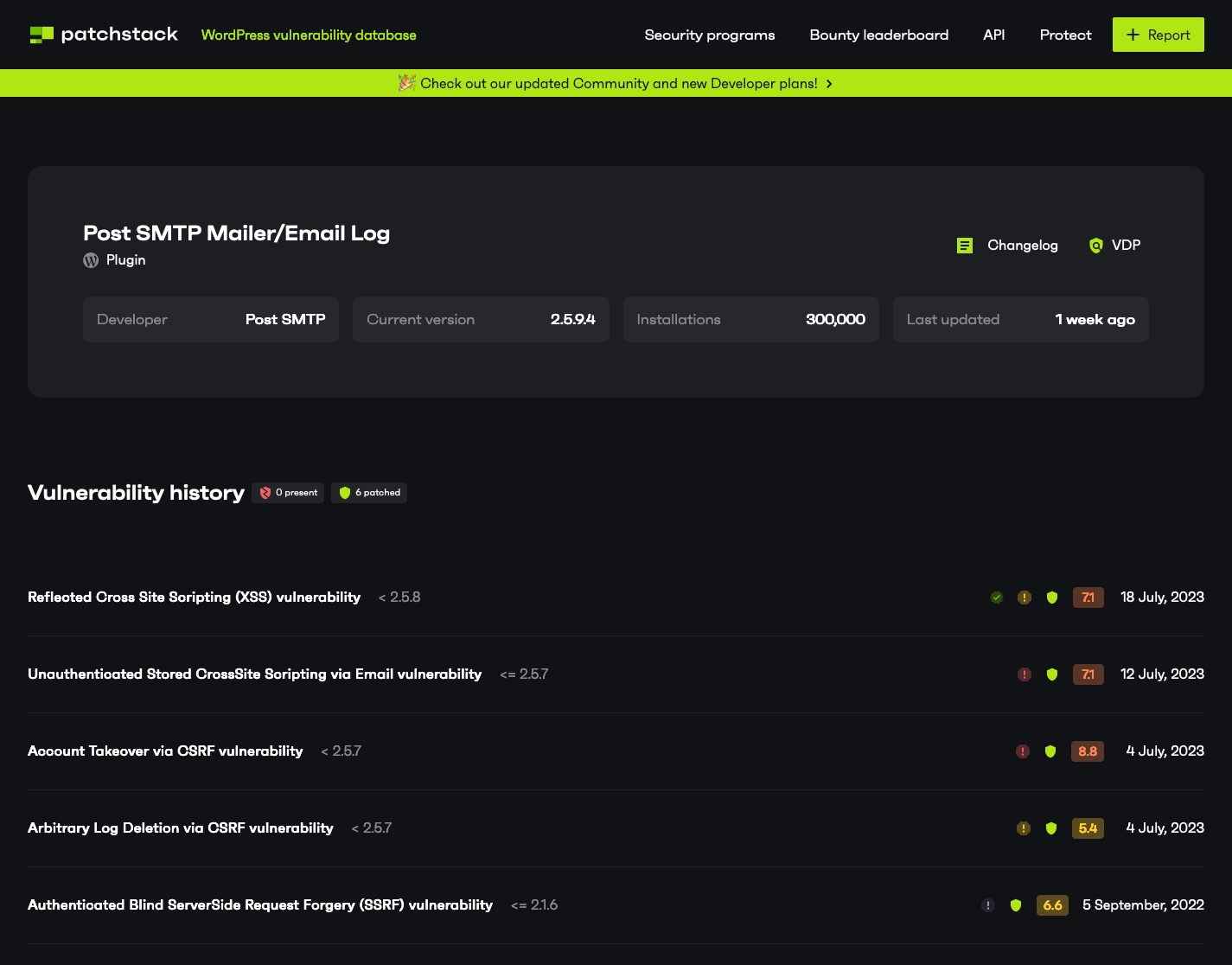Click the red alert icon on Account Takeover row

click(x=1023, y=751)
